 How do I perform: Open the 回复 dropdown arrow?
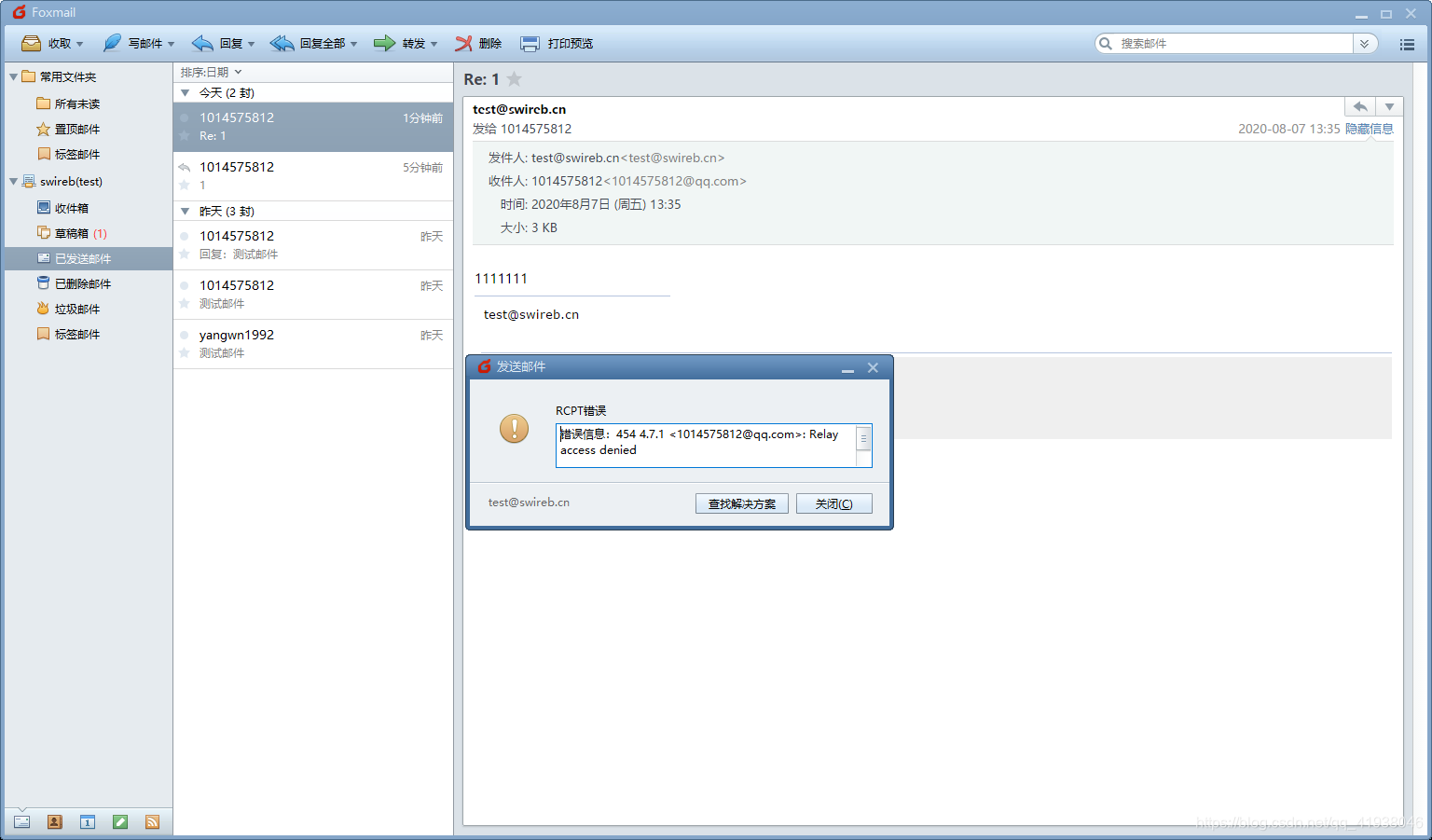(x=252, y=44)
